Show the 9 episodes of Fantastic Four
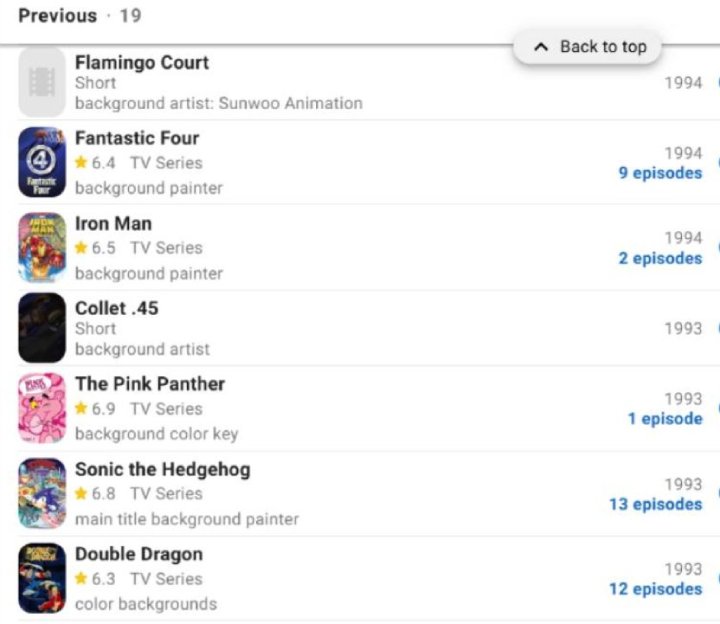720x624 pixels. click(660, 173)
